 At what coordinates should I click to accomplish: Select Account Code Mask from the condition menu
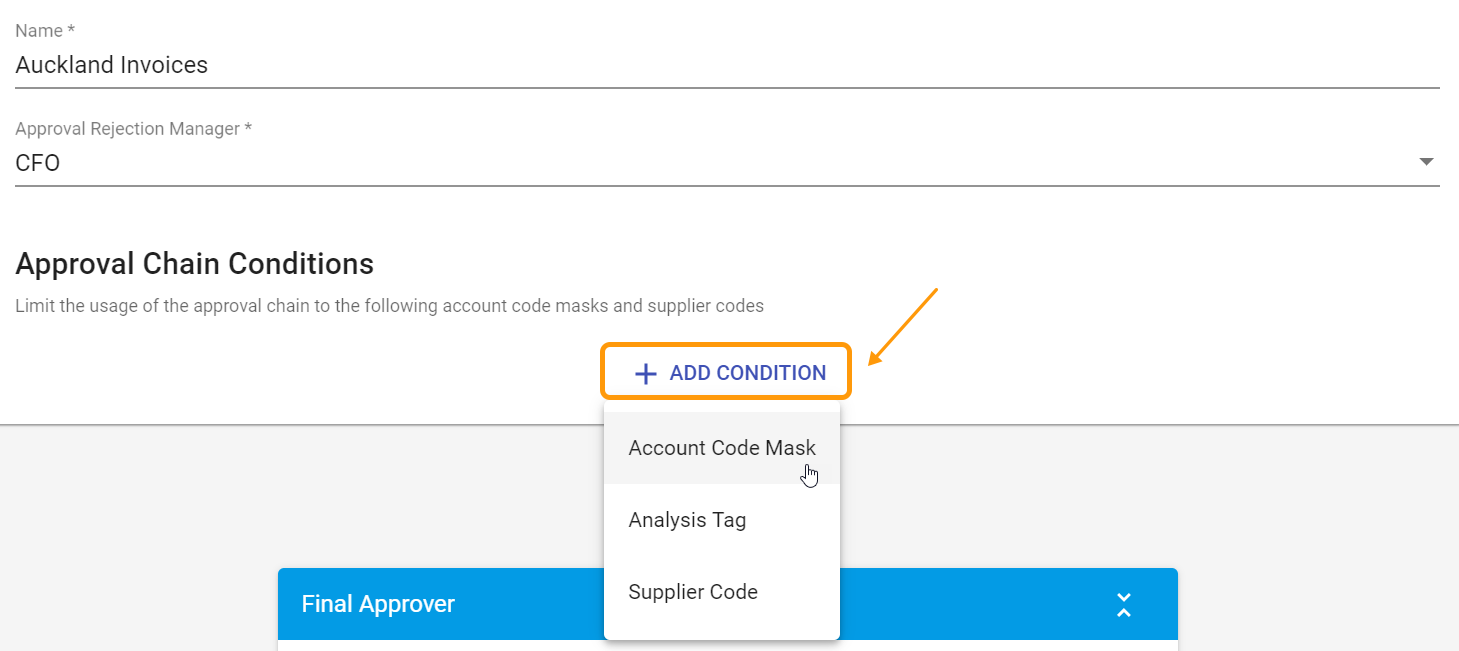pos(722,447)
